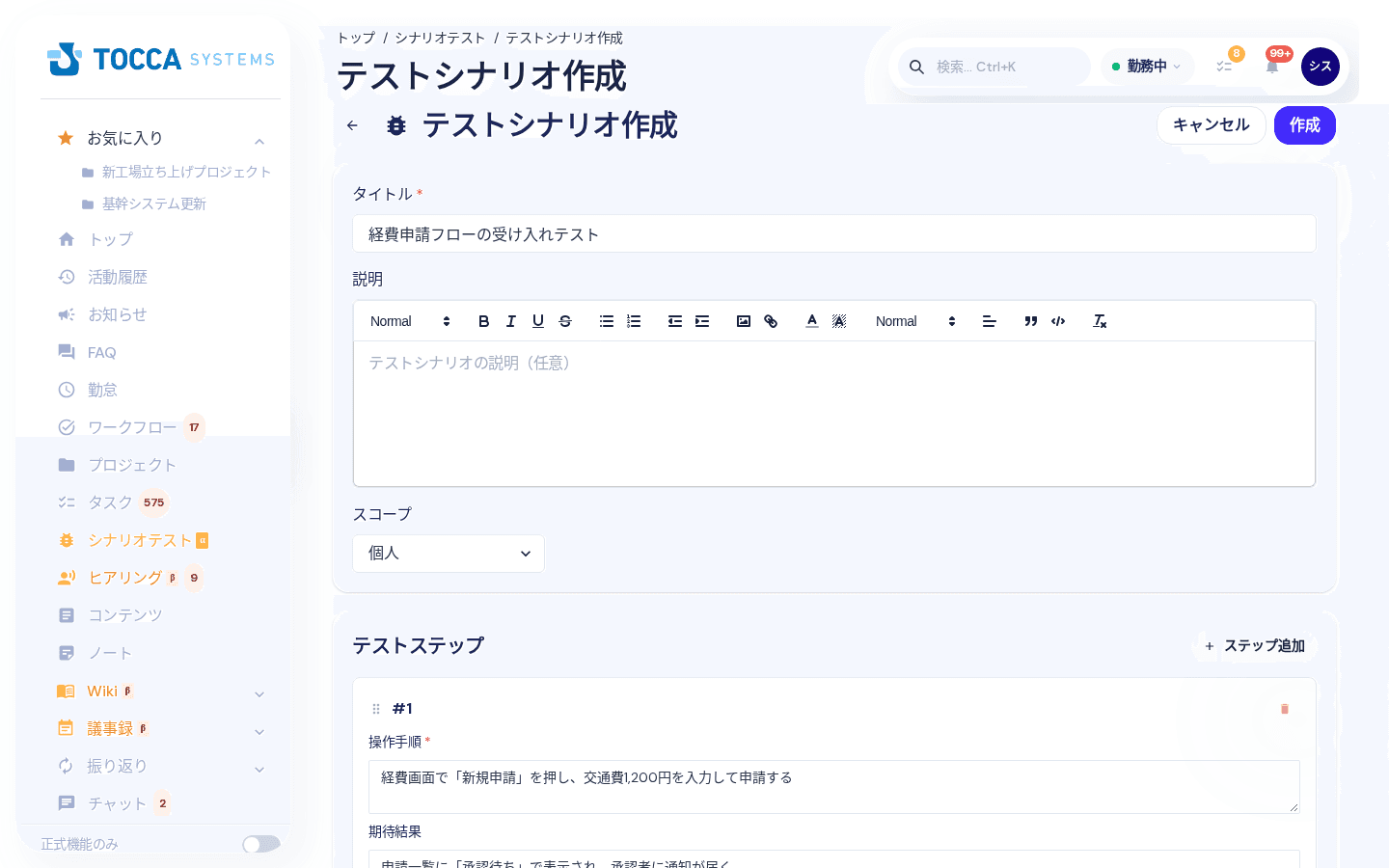Open the user avatar menu シス
1389x868 pixels.
click(x=1321, y=67)
